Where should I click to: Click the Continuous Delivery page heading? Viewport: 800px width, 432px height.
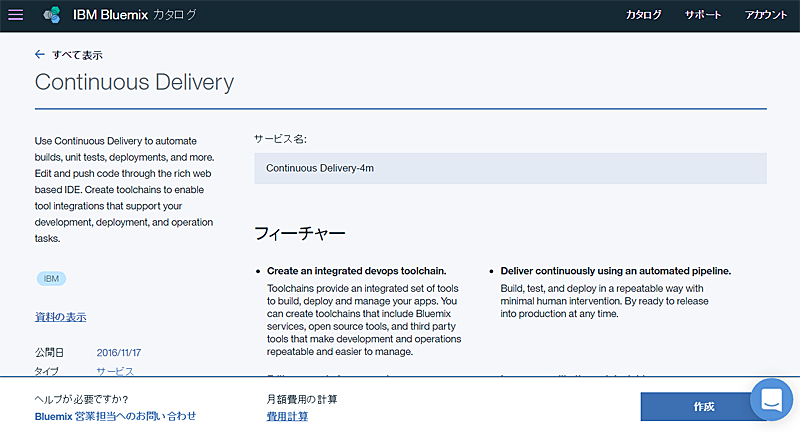(x=134, y=82)
